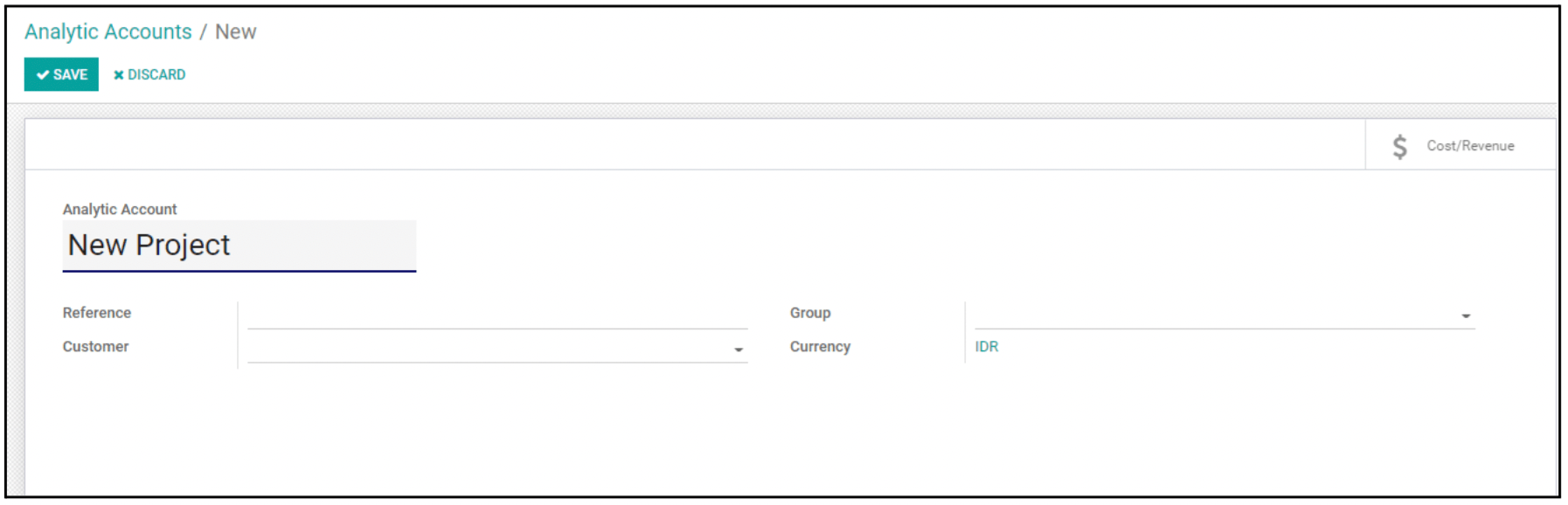1568x505 pixels.
Task: Focus the New Project name field
Action: [239, 246]
